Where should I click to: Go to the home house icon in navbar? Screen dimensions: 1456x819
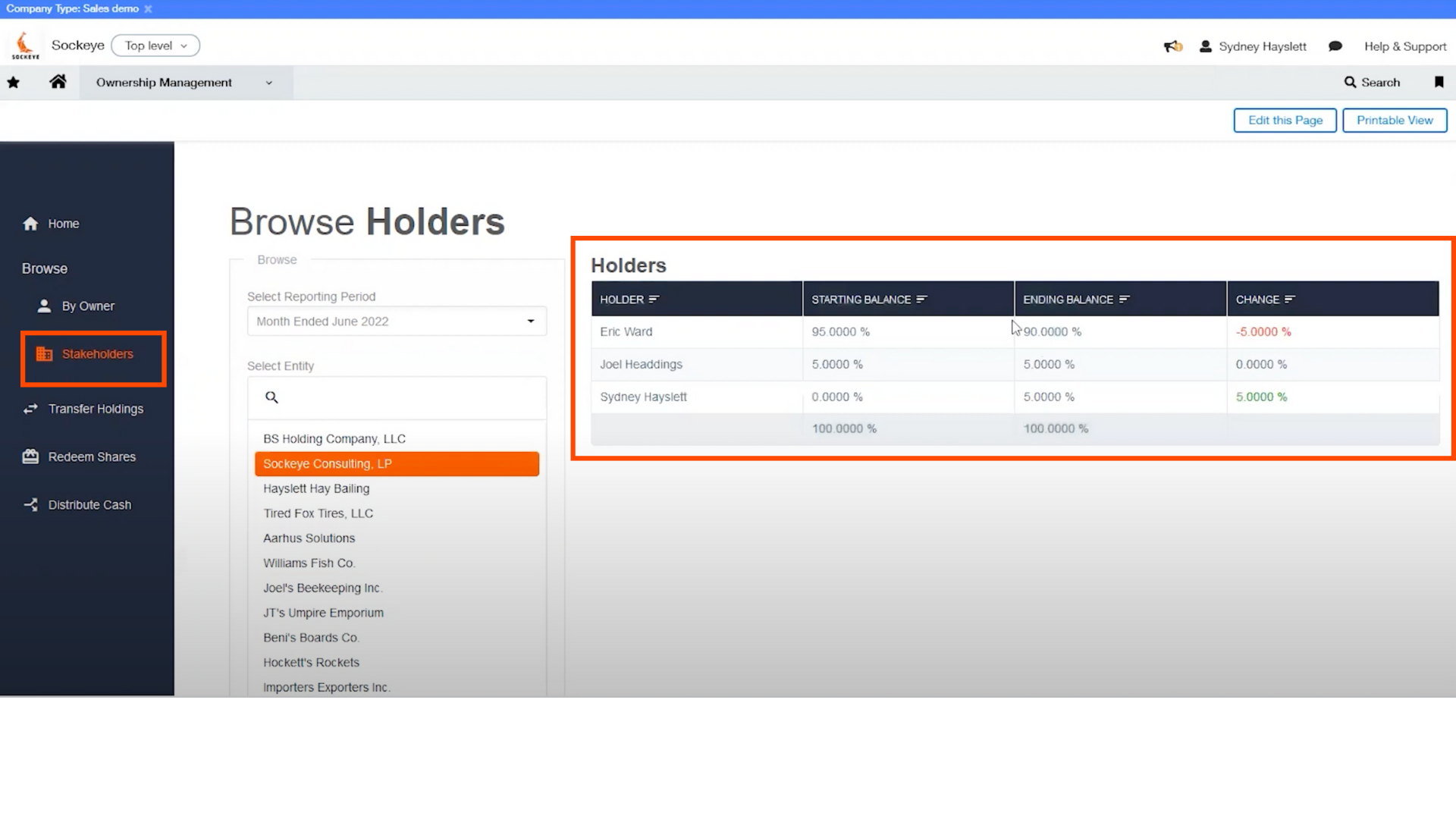click(x=58, y=82)
